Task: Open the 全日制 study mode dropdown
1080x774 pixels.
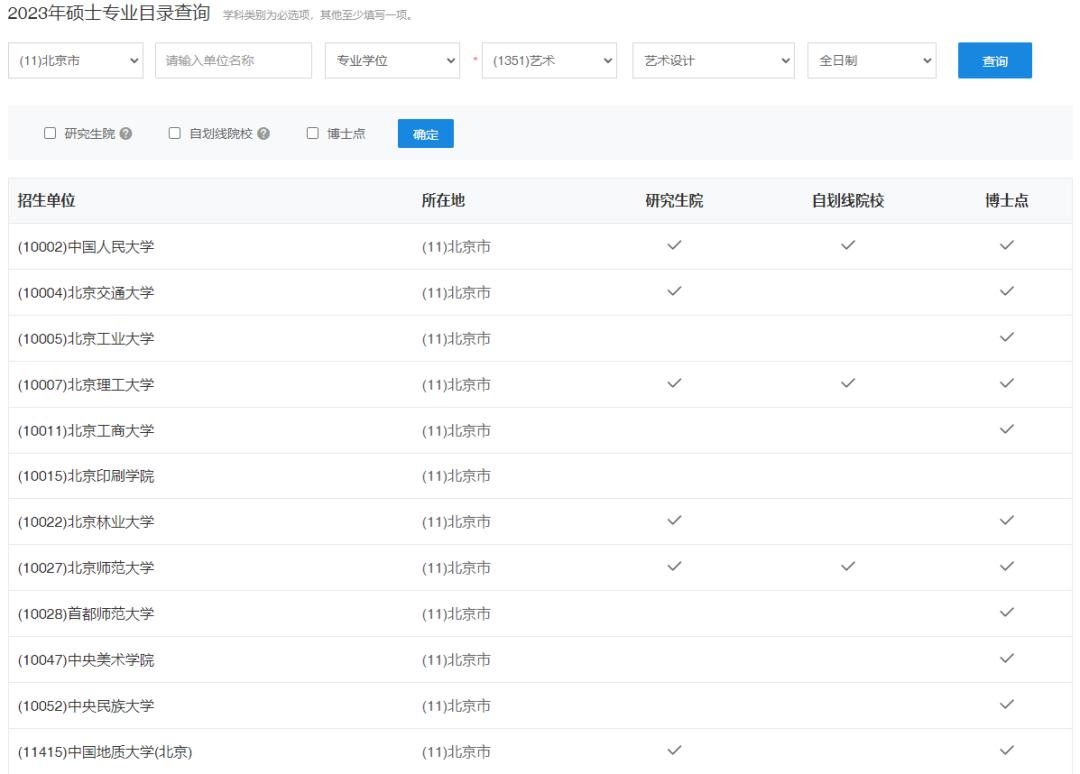Action: (870, 62)
